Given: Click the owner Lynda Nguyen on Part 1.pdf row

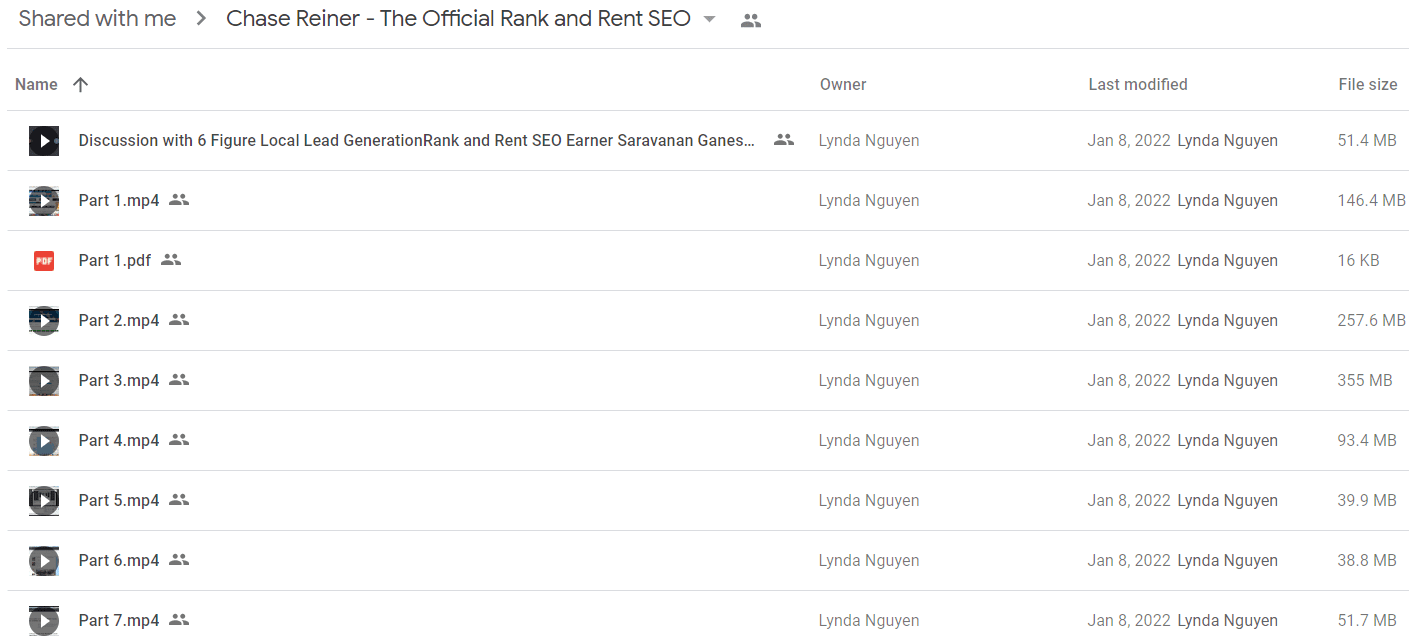Looking at the screenshot, I should [869, 260].
